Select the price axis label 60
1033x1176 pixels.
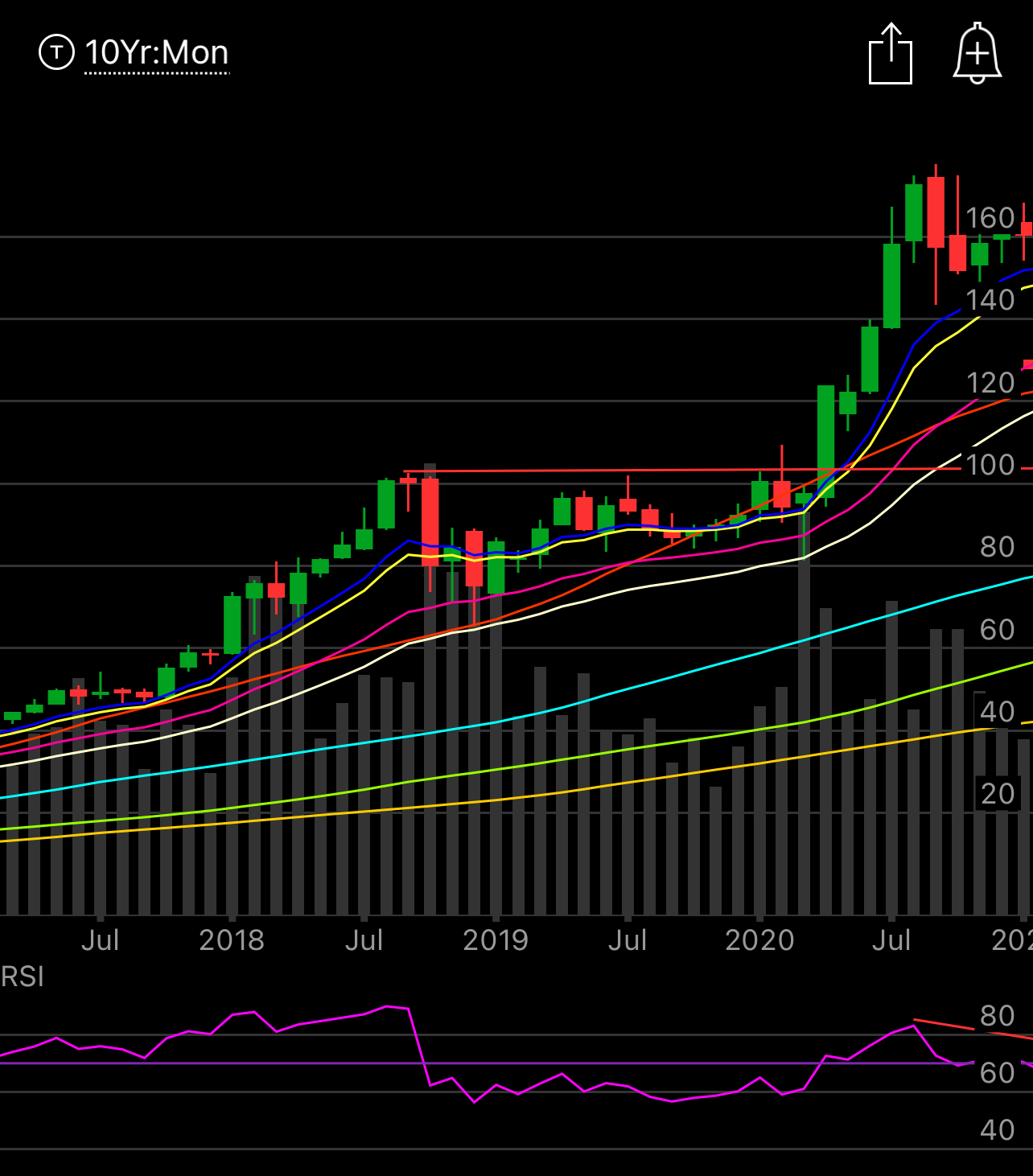[x=998, y=630]
